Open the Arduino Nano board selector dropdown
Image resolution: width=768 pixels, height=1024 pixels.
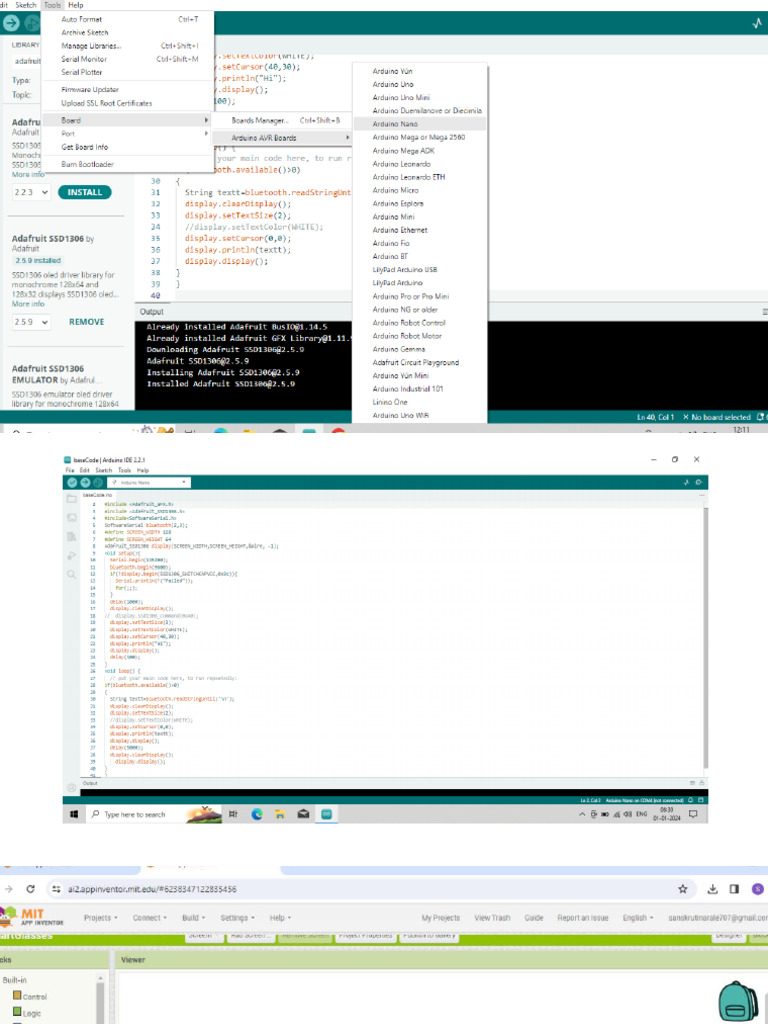click(147, 482)
